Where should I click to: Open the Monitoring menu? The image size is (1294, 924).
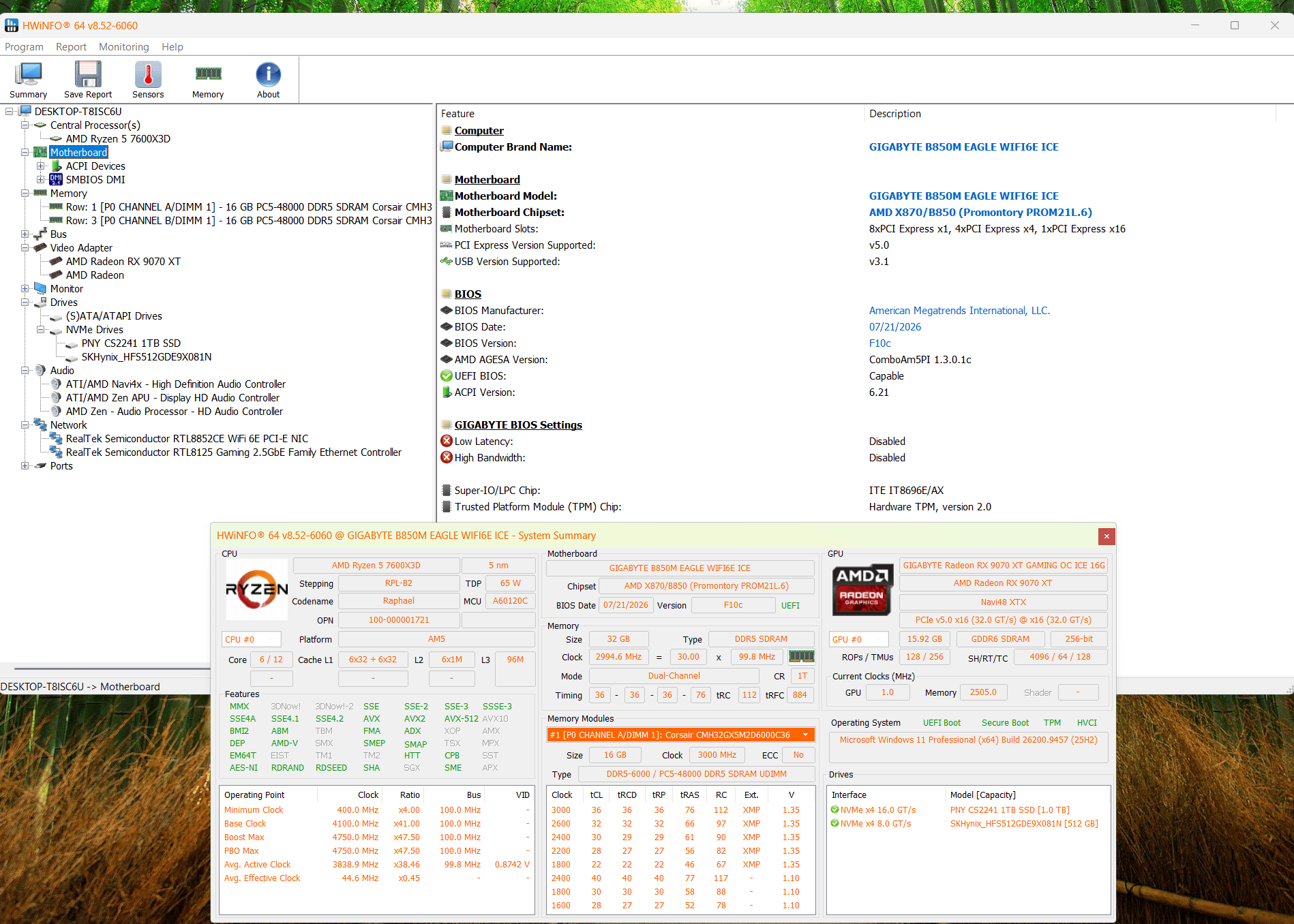124,47
